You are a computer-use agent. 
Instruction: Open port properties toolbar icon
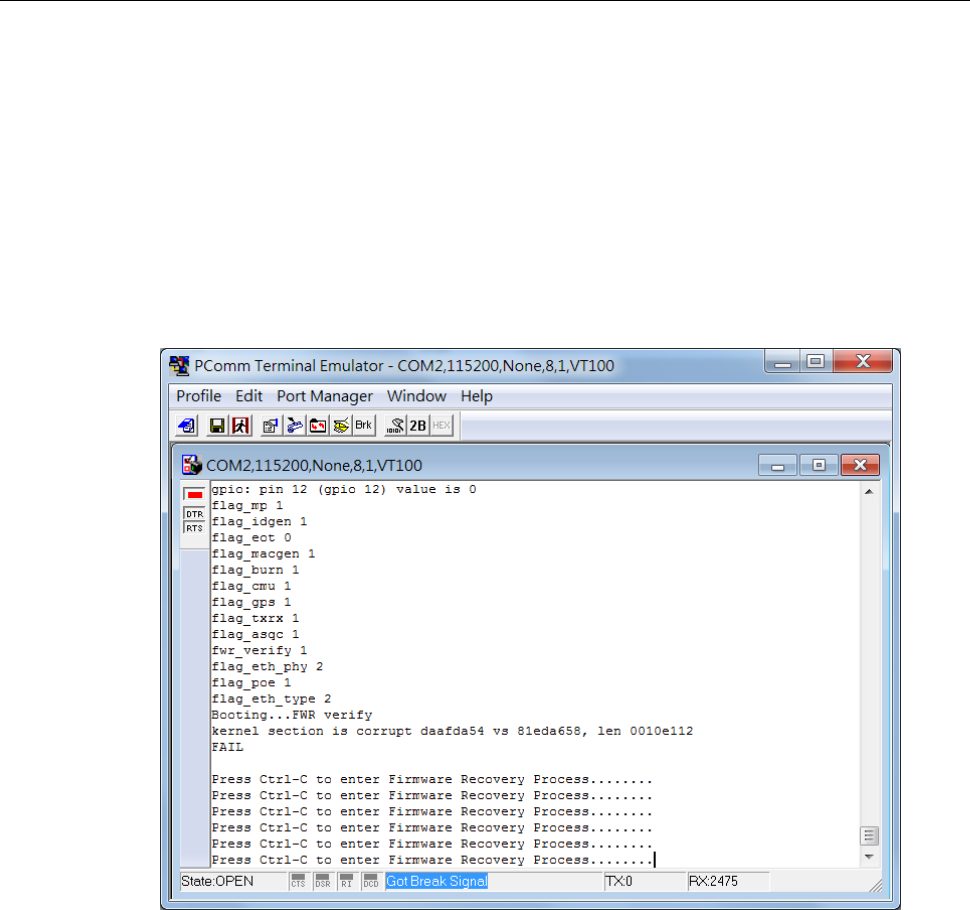point(270,426)
